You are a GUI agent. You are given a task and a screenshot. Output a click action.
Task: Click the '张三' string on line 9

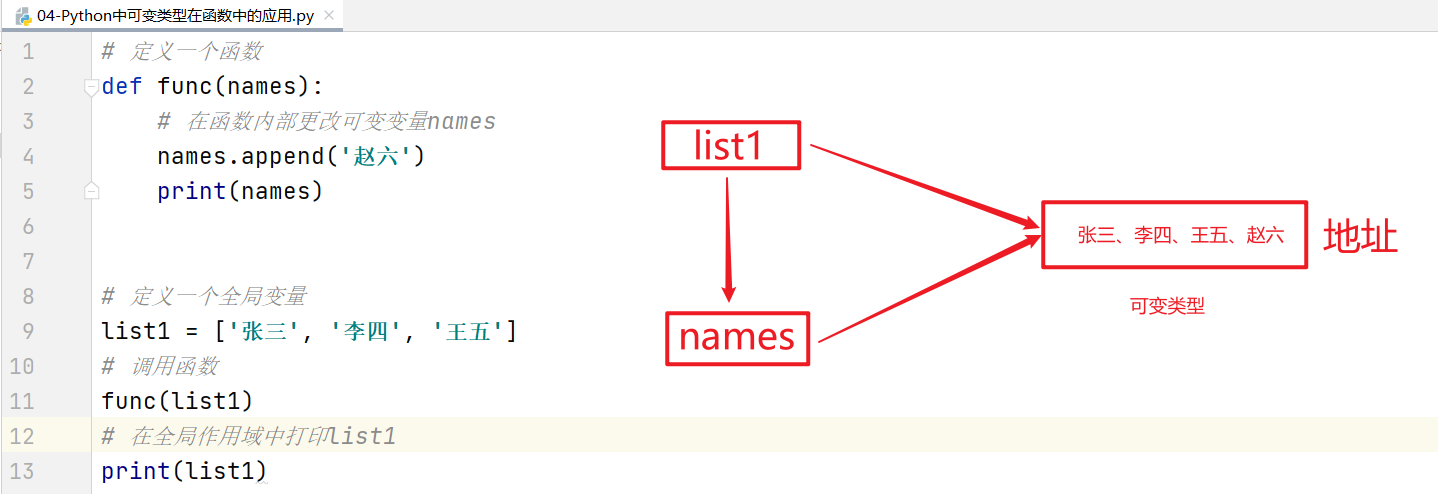266,331
